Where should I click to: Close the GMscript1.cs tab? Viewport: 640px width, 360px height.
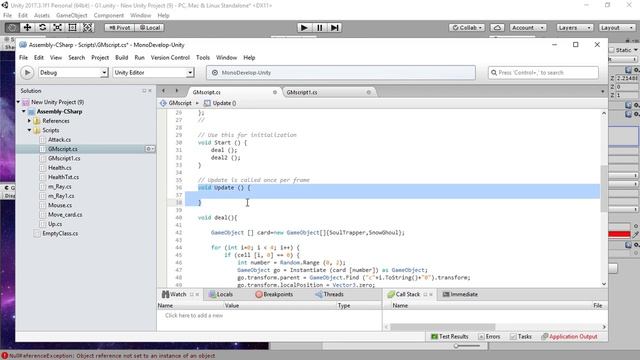tap(369, 92)
